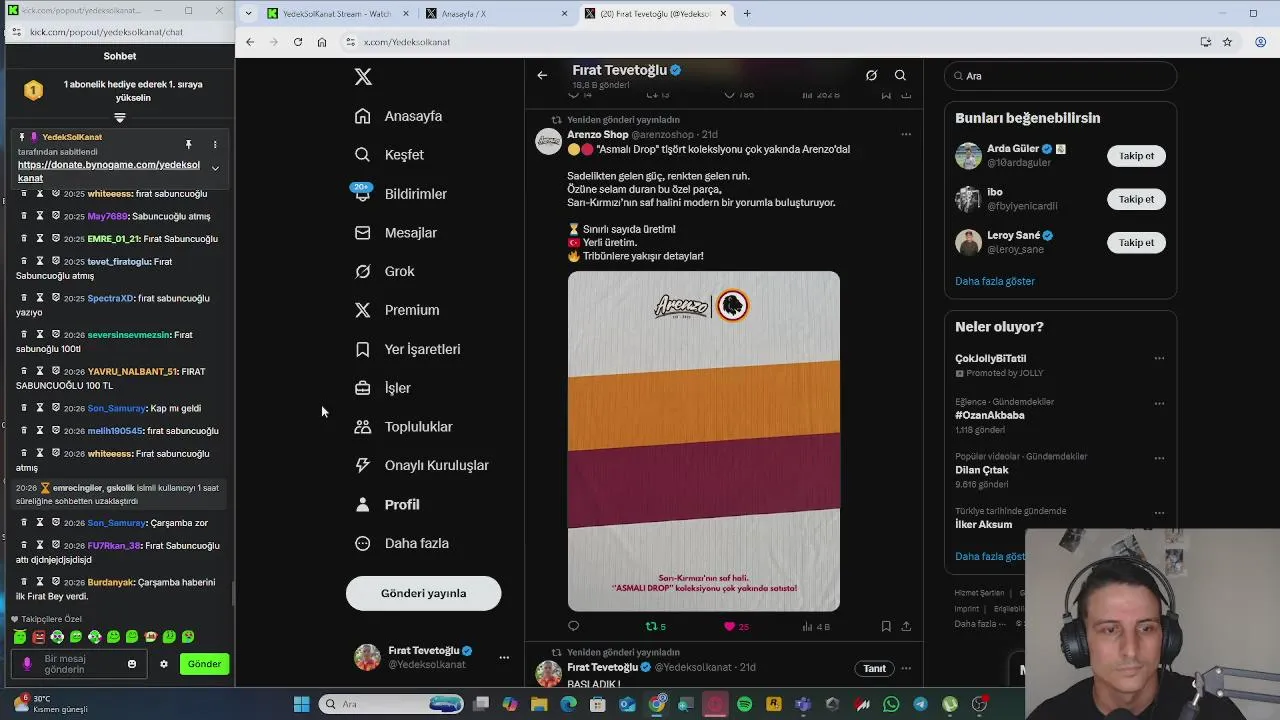Open emoji picker in chat input
This screenshot has height=720, width=1280.
131,664
